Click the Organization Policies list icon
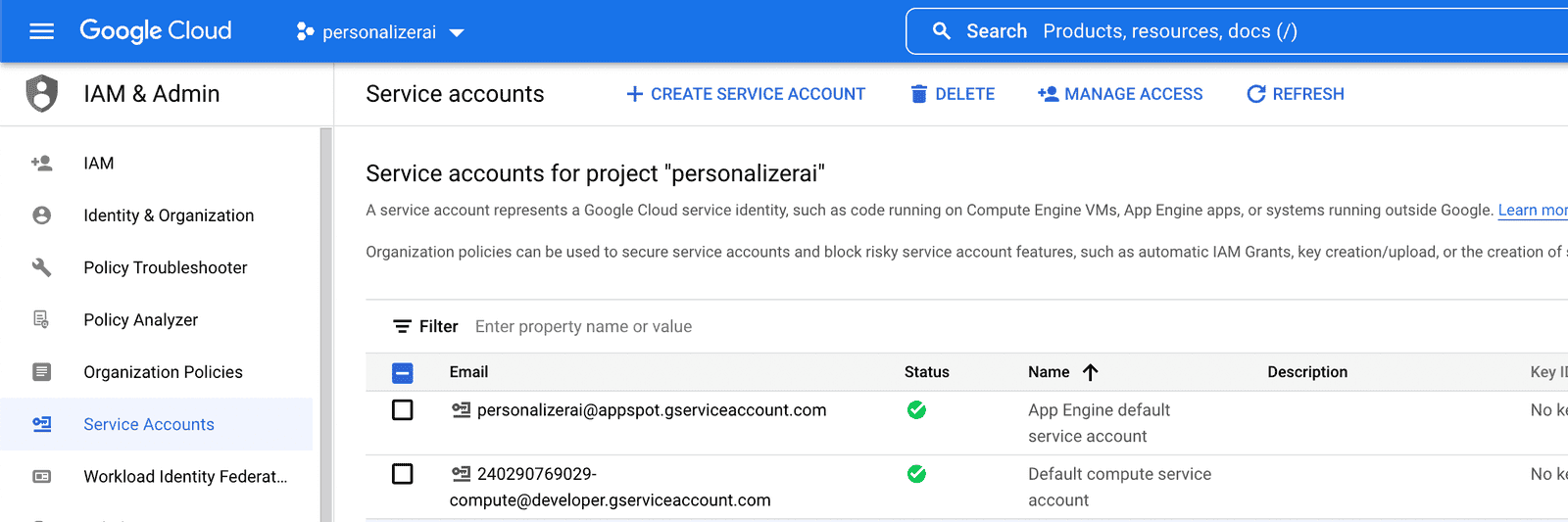Image resolution: width=1568 pixels, height=522 pixels. click(41, 372)
